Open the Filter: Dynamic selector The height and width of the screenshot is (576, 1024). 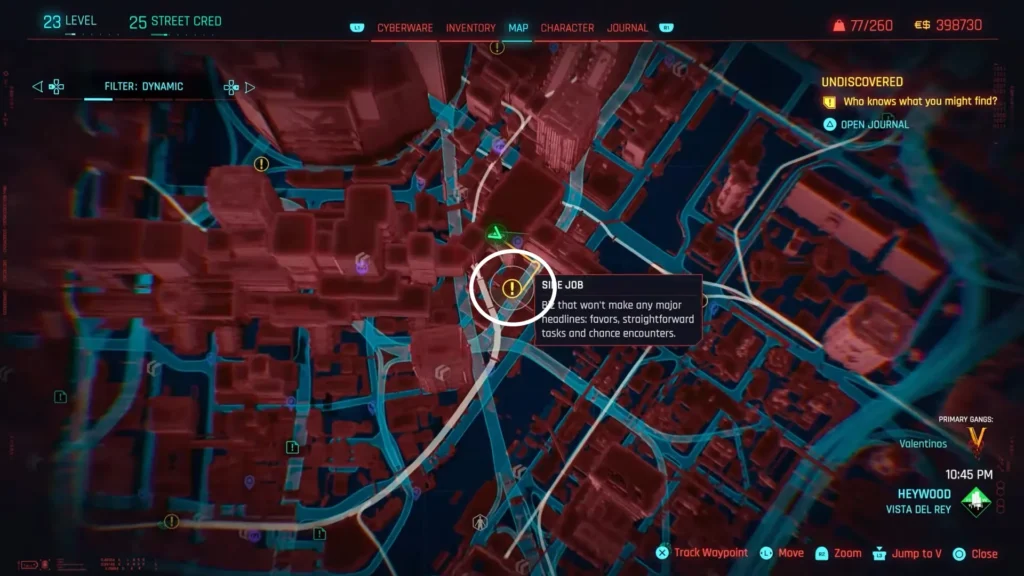[142, 86]
